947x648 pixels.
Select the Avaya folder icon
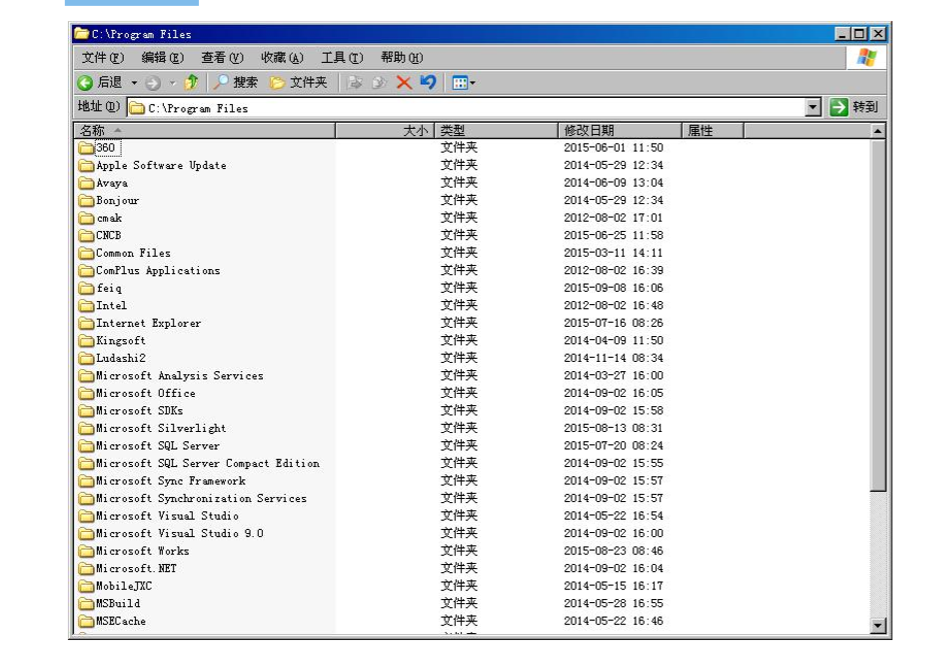(86, 183)
